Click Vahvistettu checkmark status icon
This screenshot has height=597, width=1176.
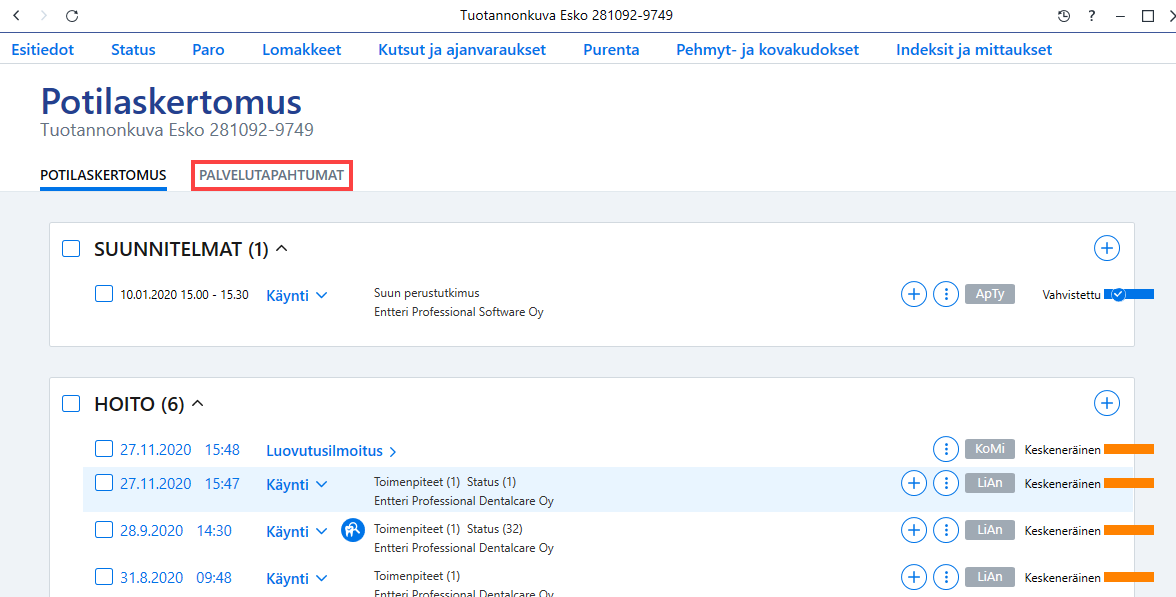pyautogui.click(x=1118, y=295)
